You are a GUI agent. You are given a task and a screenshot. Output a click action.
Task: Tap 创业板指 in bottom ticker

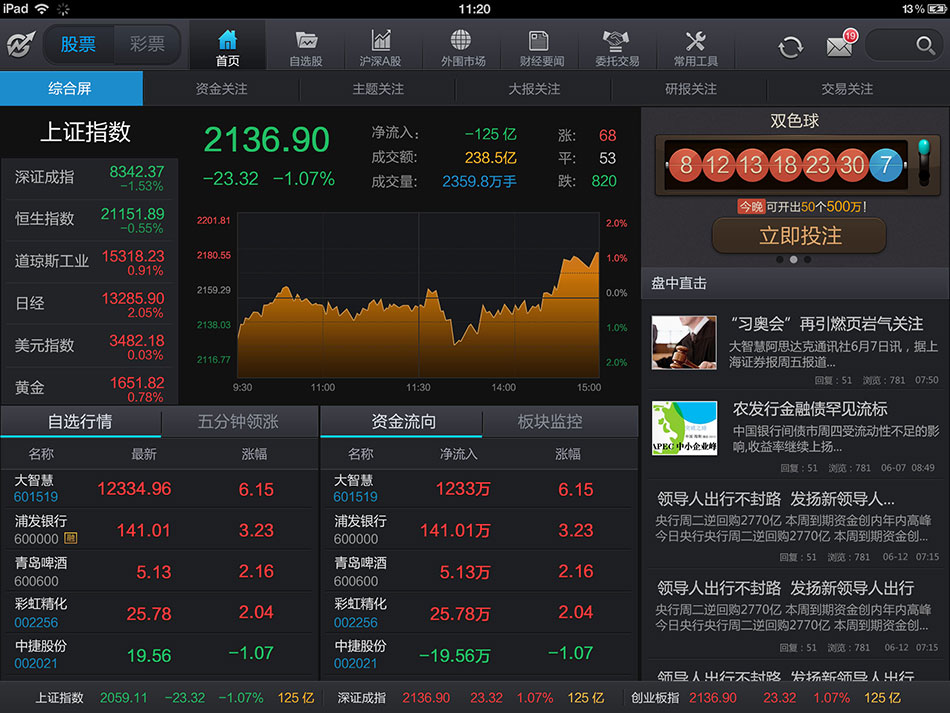pyautogui.click(x=655, y=698)
